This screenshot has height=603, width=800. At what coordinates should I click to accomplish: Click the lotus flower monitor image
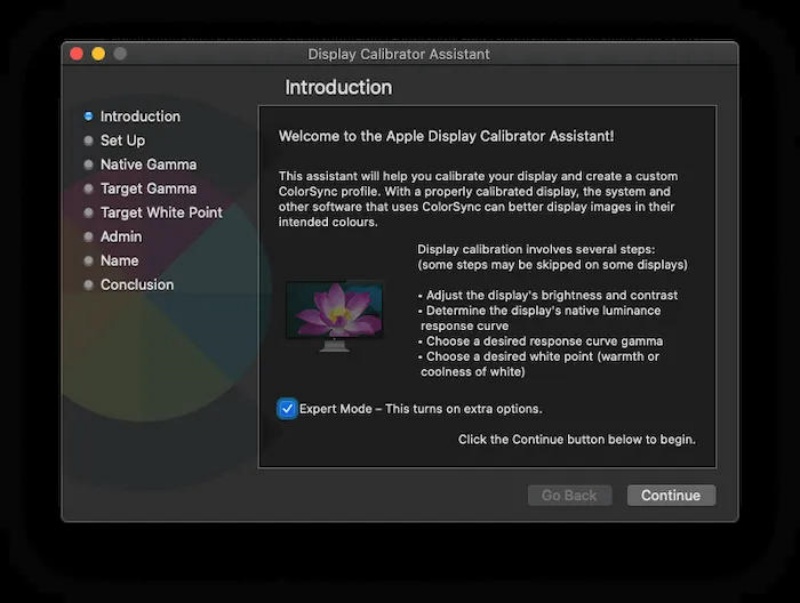click(x=335, y=317)
